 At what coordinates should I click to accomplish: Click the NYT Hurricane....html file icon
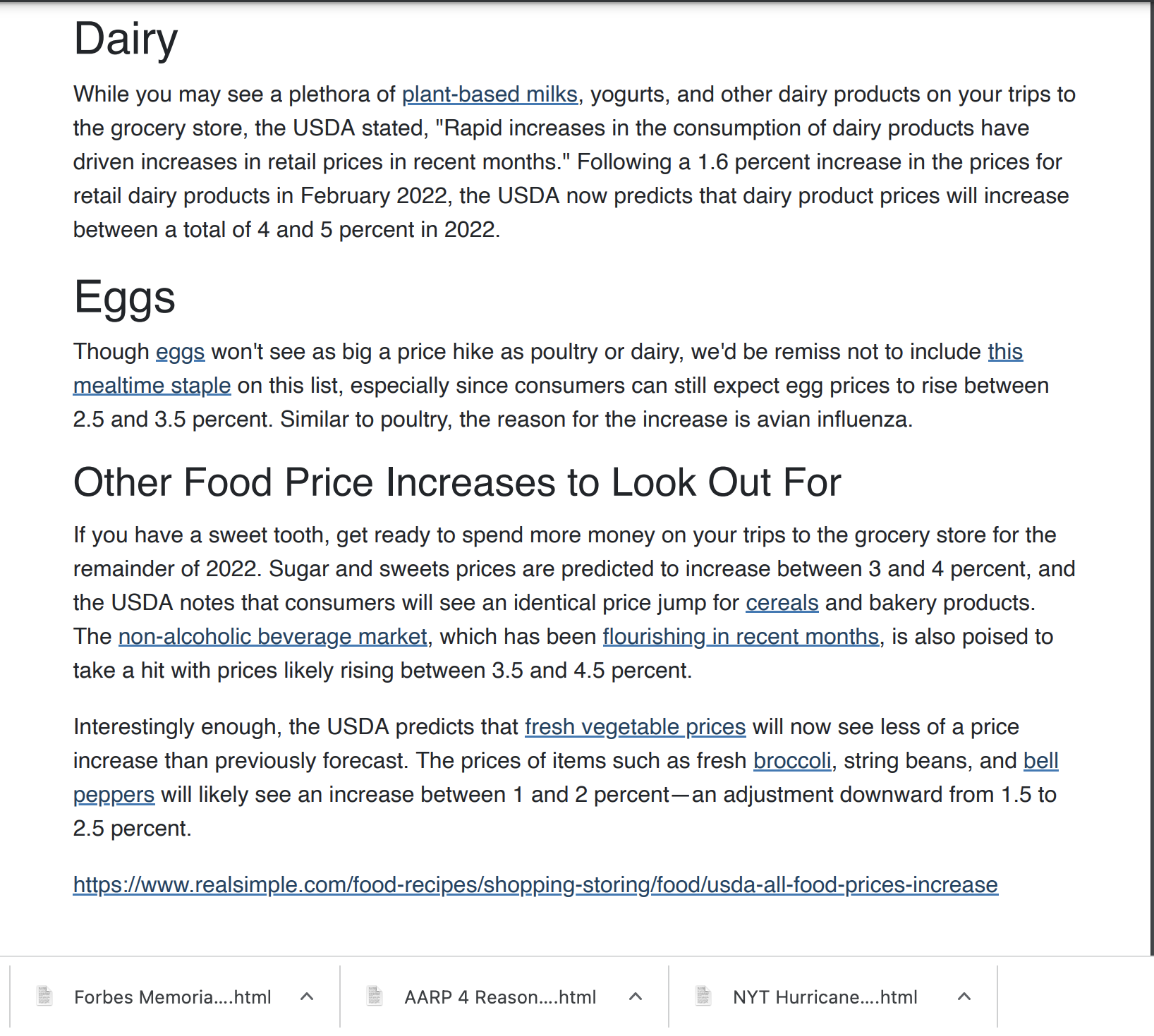click(703, 997)
